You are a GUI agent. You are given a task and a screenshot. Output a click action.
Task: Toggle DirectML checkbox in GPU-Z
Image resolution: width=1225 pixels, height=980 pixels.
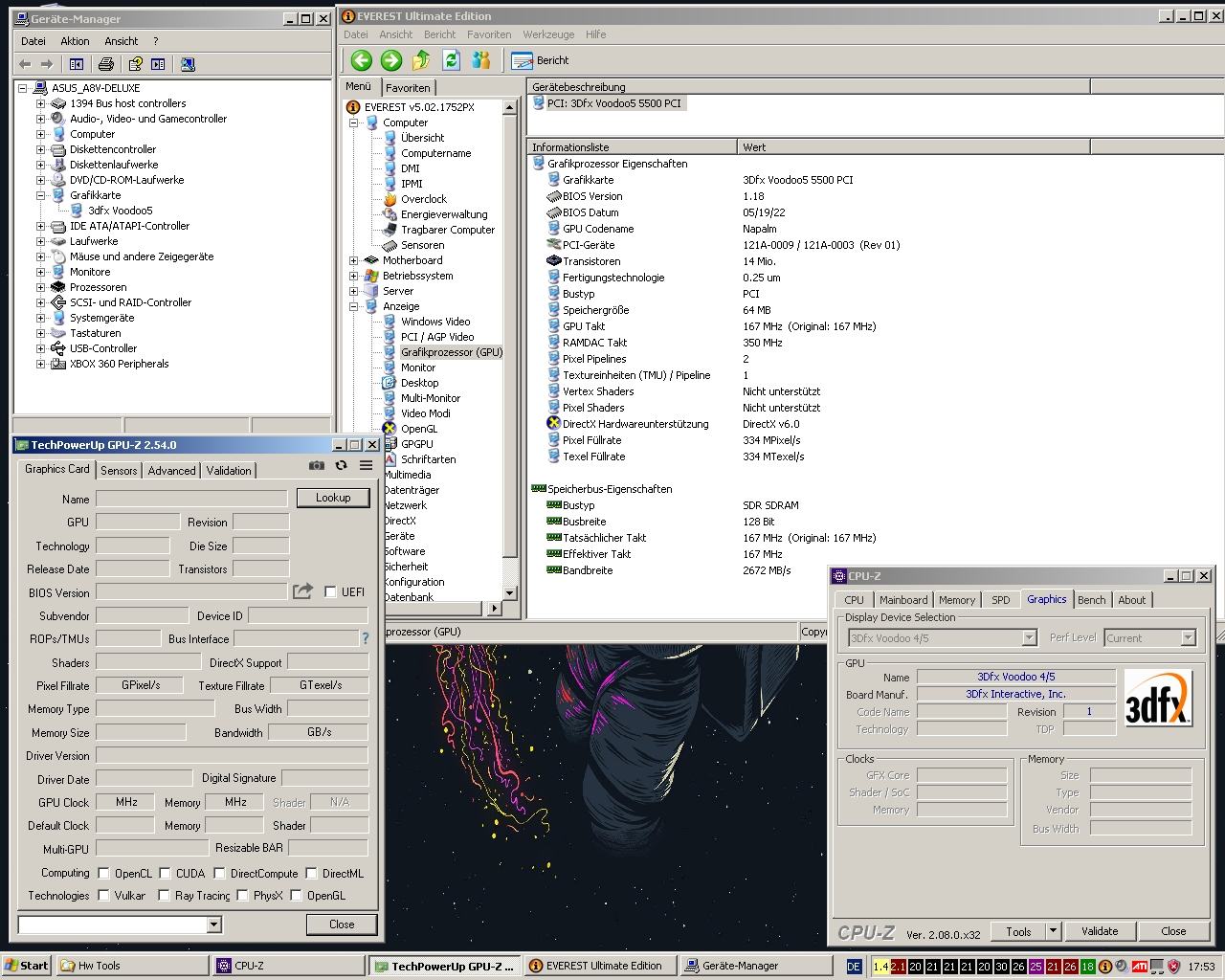coord(311,873)
